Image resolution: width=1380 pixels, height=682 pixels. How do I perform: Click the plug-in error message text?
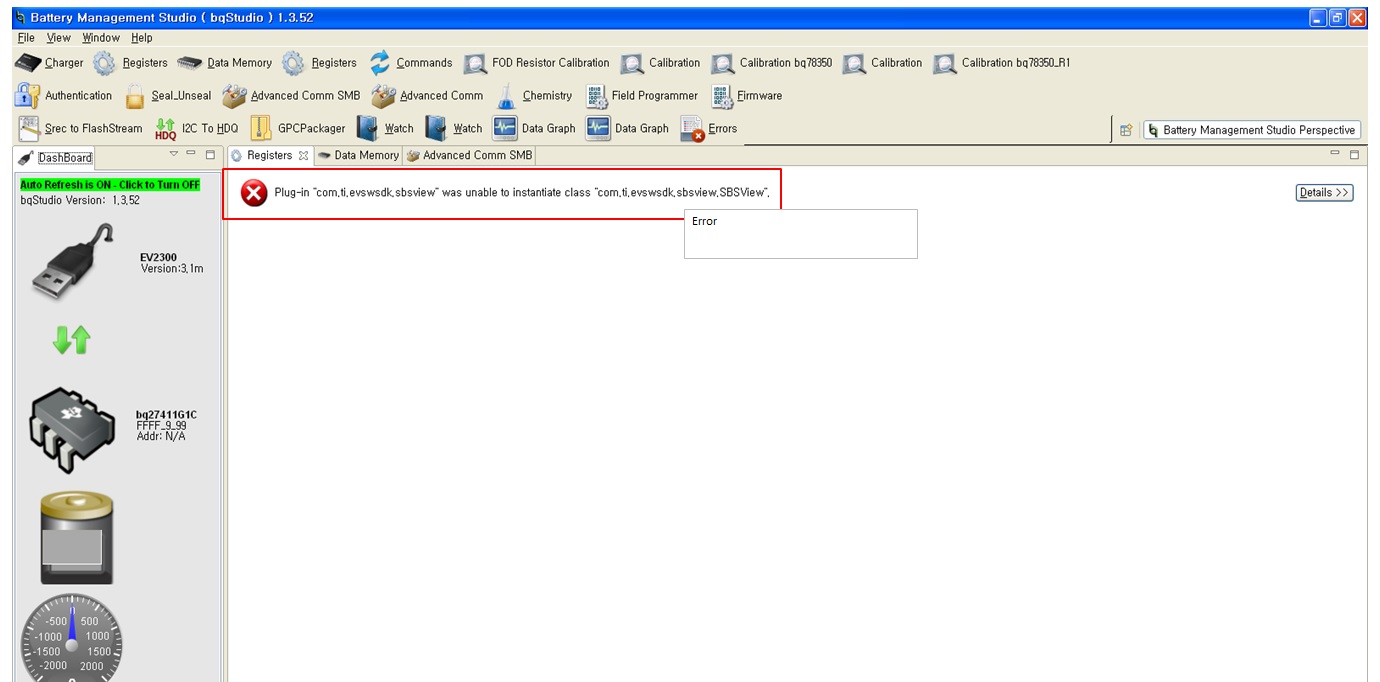pyautogui.click(x=522, y=192)
